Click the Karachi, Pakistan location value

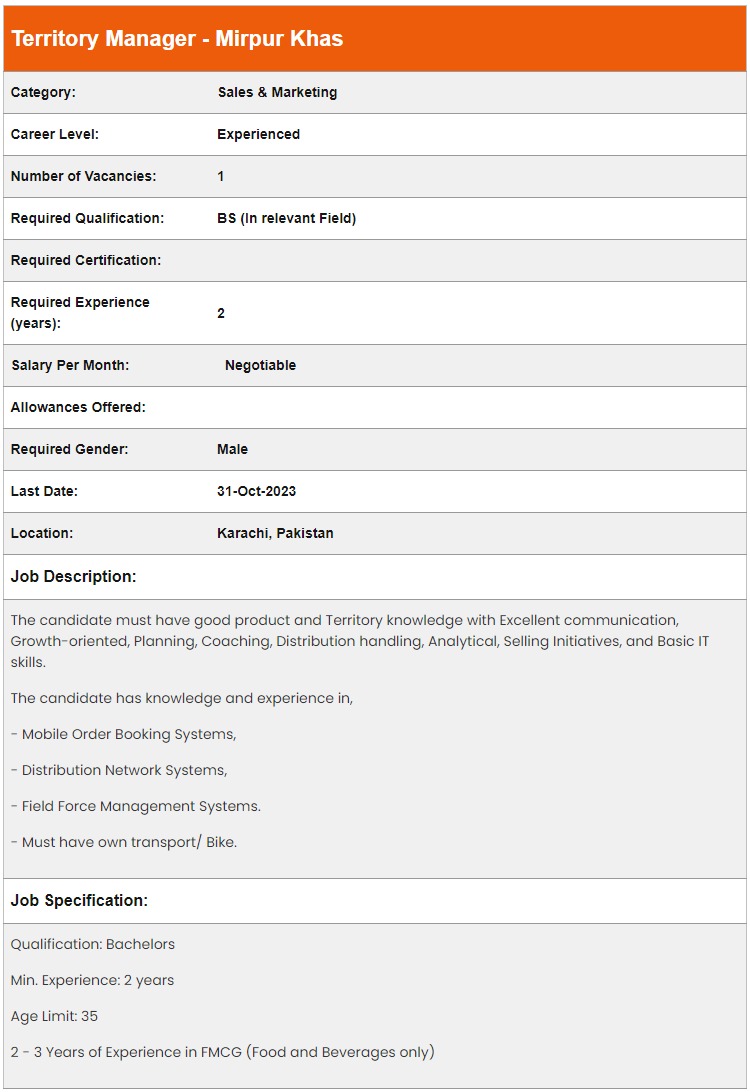[275, 533]
